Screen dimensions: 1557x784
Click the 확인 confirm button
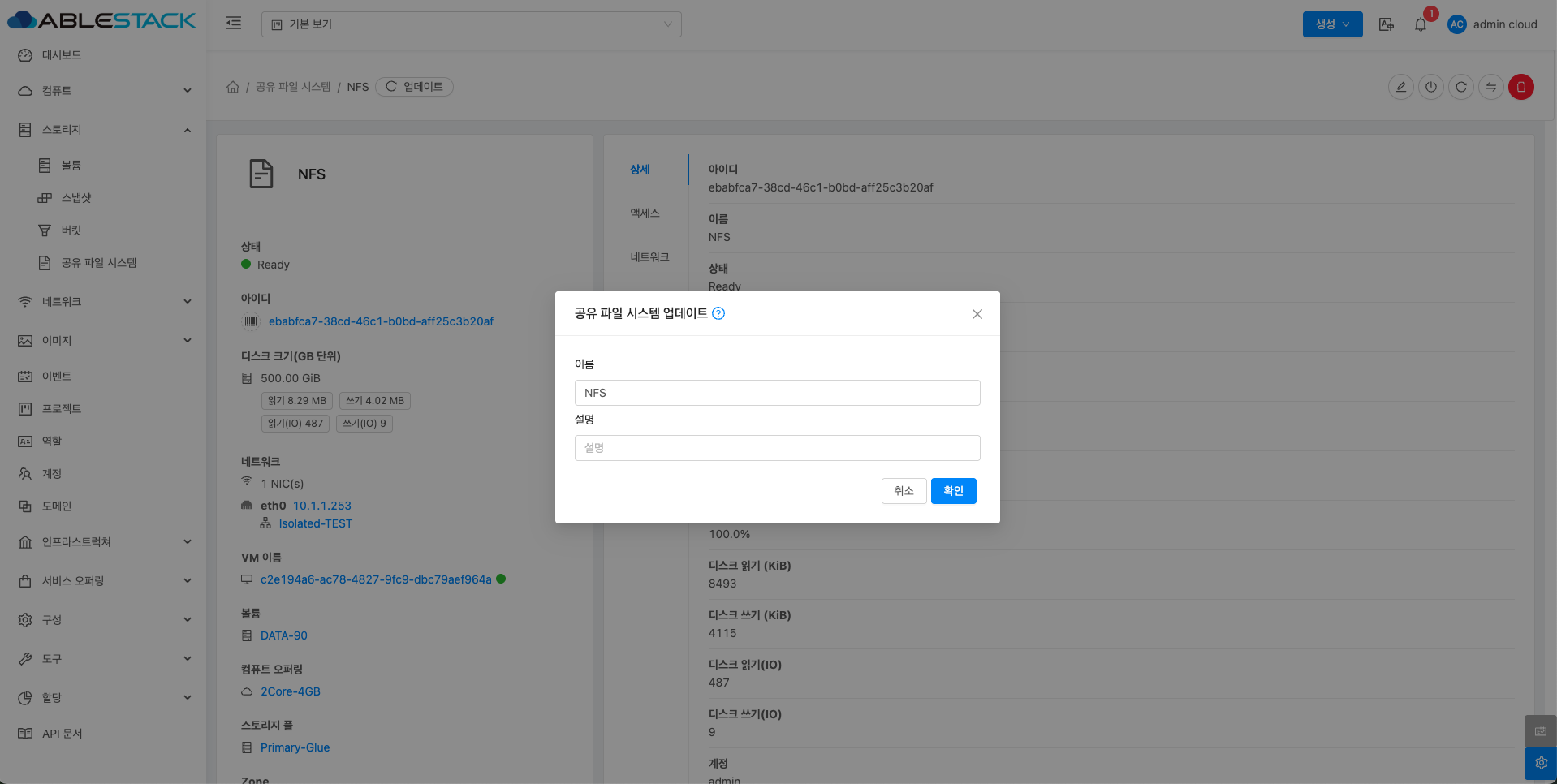(x=953, y=491)
